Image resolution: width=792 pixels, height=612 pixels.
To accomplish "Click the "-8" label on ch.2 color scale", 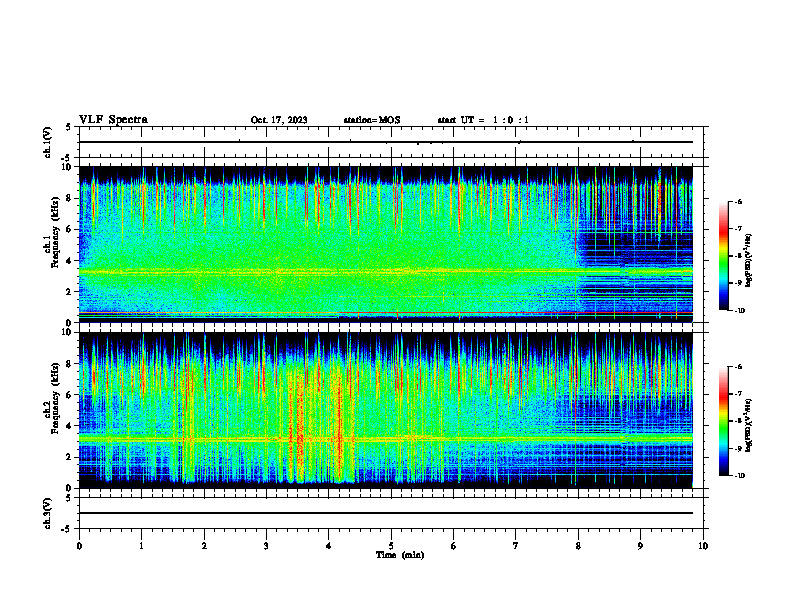I will (738, 421).
